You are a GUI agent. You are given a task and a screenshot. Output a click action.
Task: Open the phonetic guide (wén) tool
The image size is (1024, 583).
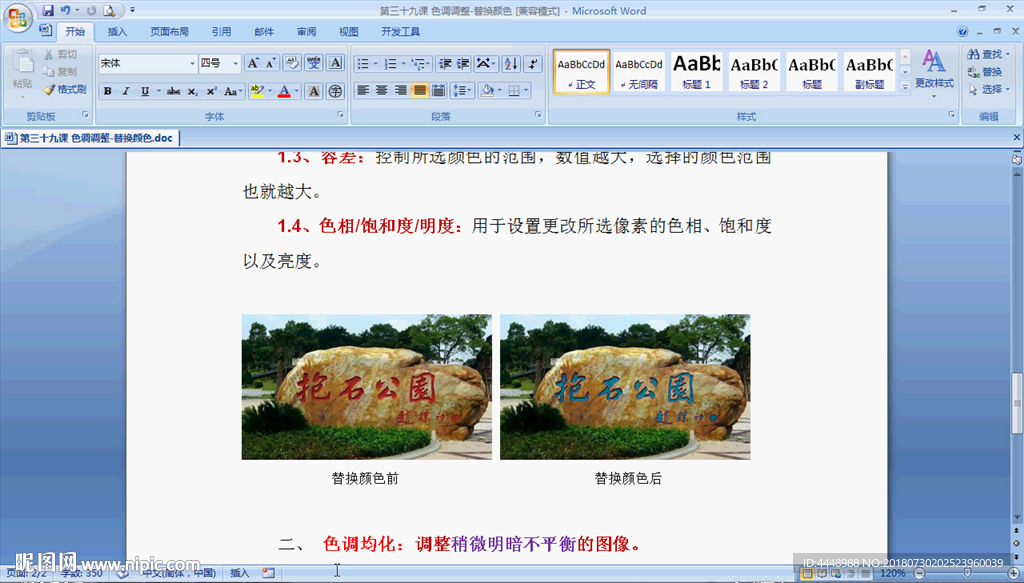314,63
